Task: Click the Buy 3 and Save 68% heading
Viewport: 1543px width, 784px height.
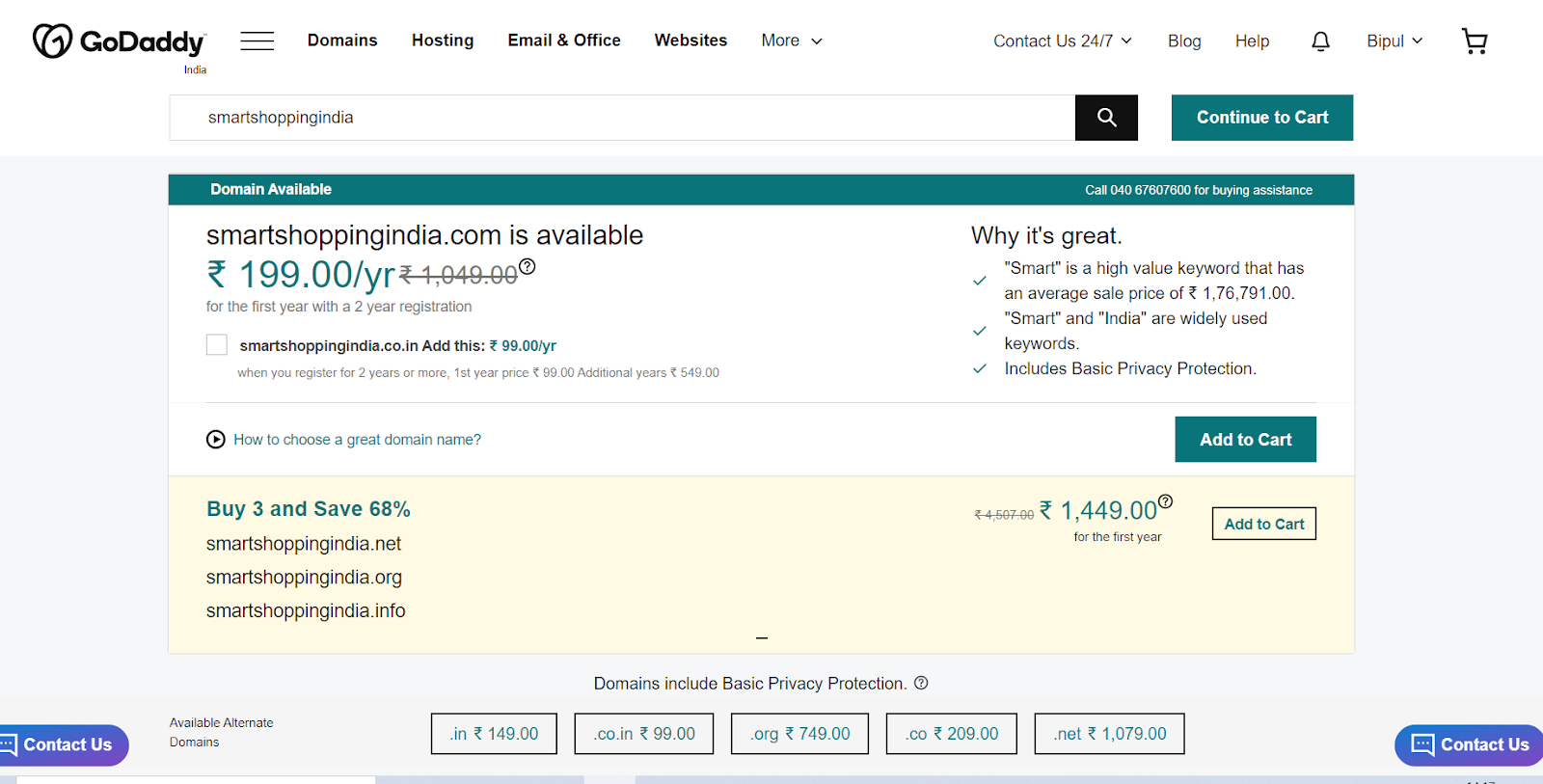Action: (x=309, y=509)
